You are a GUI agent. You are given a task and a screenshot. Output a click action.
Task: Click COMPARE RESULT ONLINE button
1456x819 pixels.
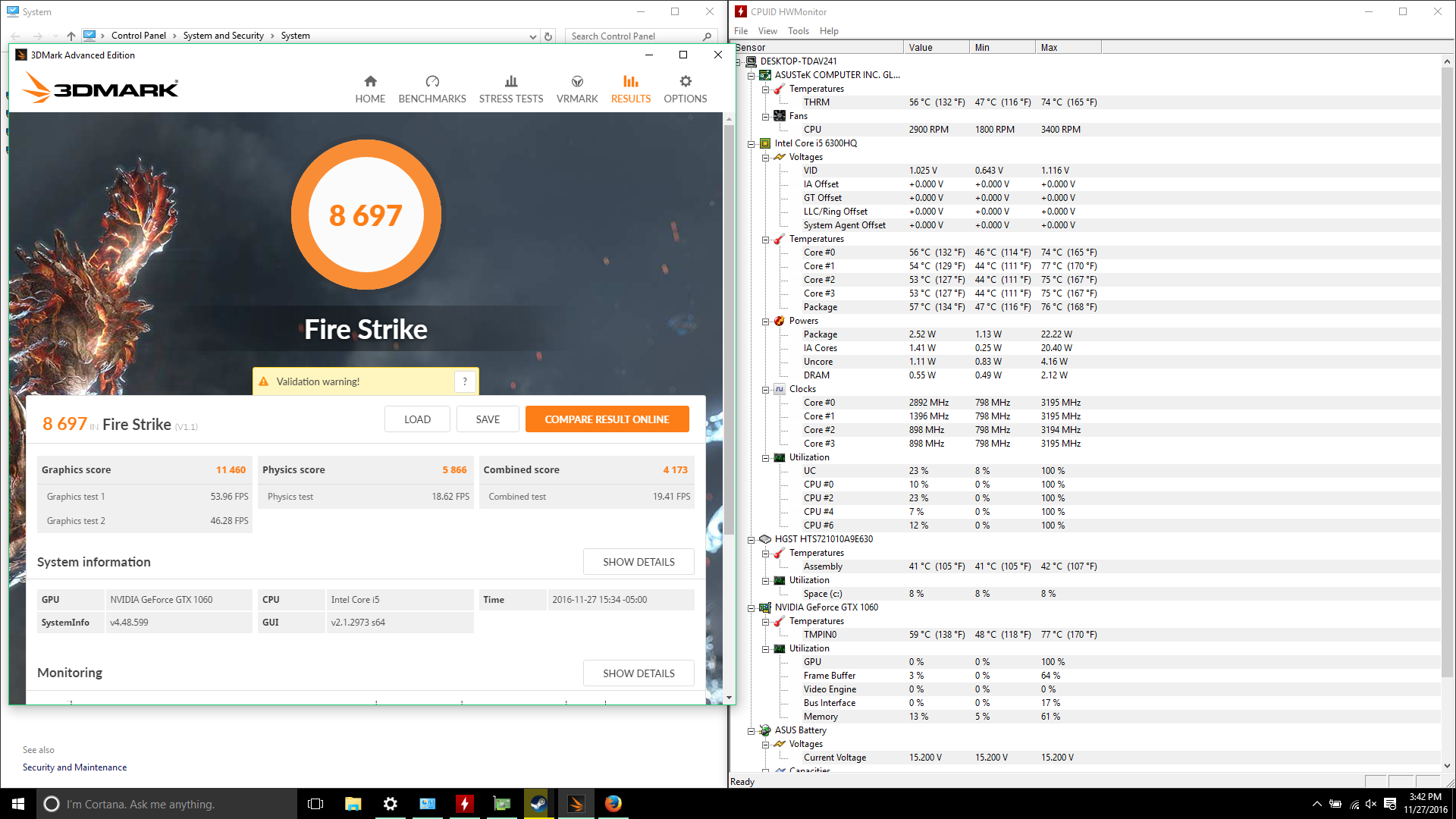tap(607, 419)
